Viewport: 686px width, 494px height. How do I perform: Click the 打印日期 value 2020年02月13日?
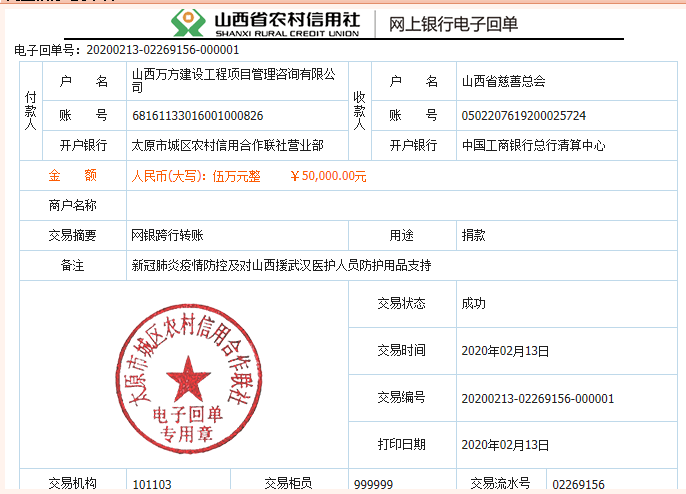tap(505, 445)
